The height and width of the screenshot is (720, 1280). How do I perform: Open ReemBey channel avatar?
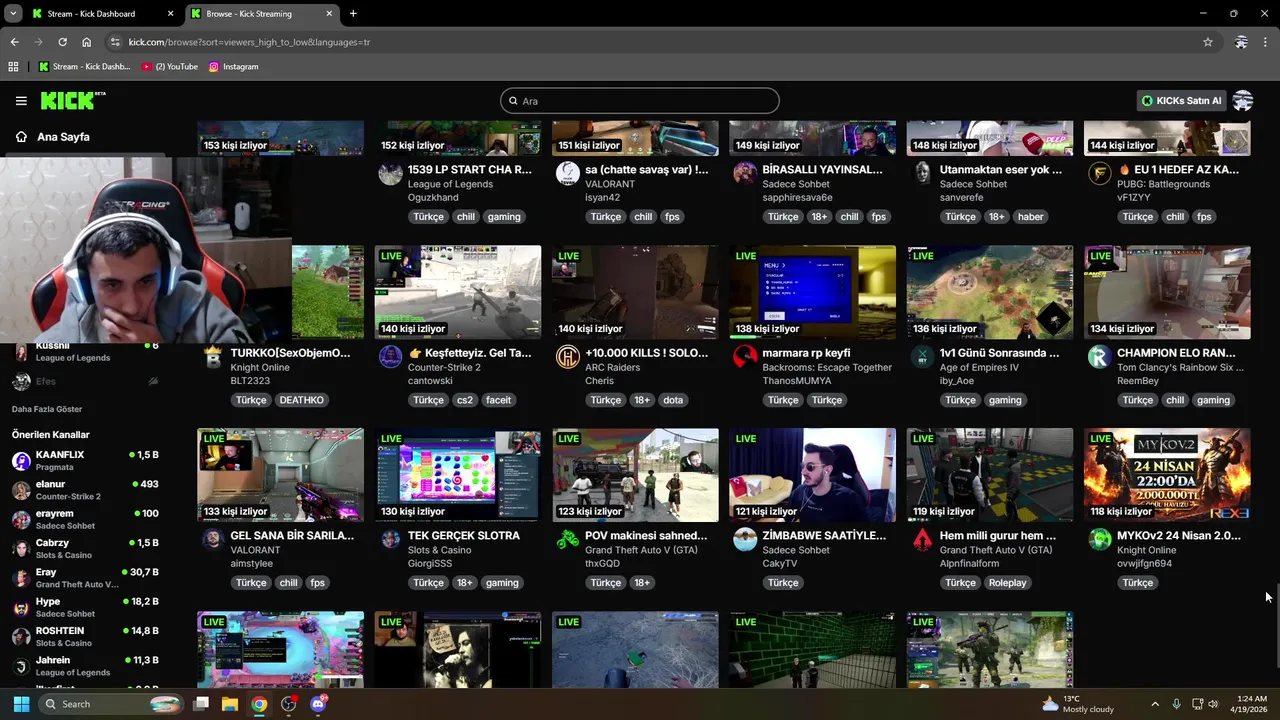tap(1099, 356)
